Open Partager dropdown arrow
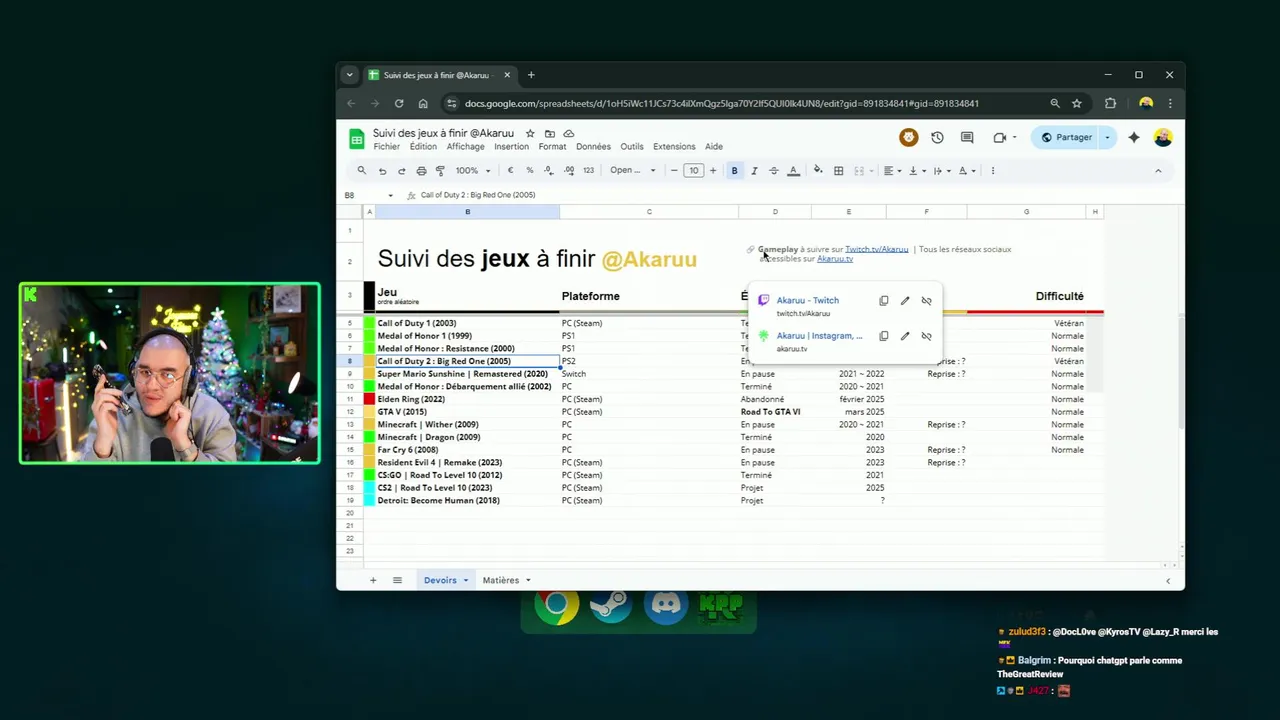The image size is (1280, 720). click(x=1107, y=138)
